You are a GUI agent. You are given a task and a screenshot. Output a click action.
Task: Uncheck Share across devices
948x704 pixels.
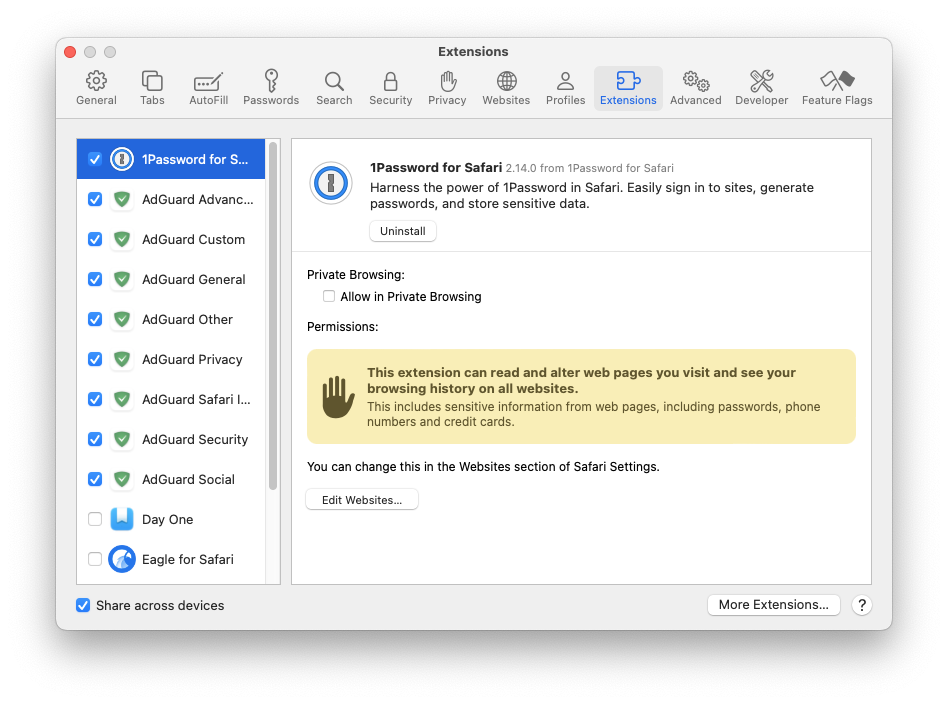pos(84,605)
